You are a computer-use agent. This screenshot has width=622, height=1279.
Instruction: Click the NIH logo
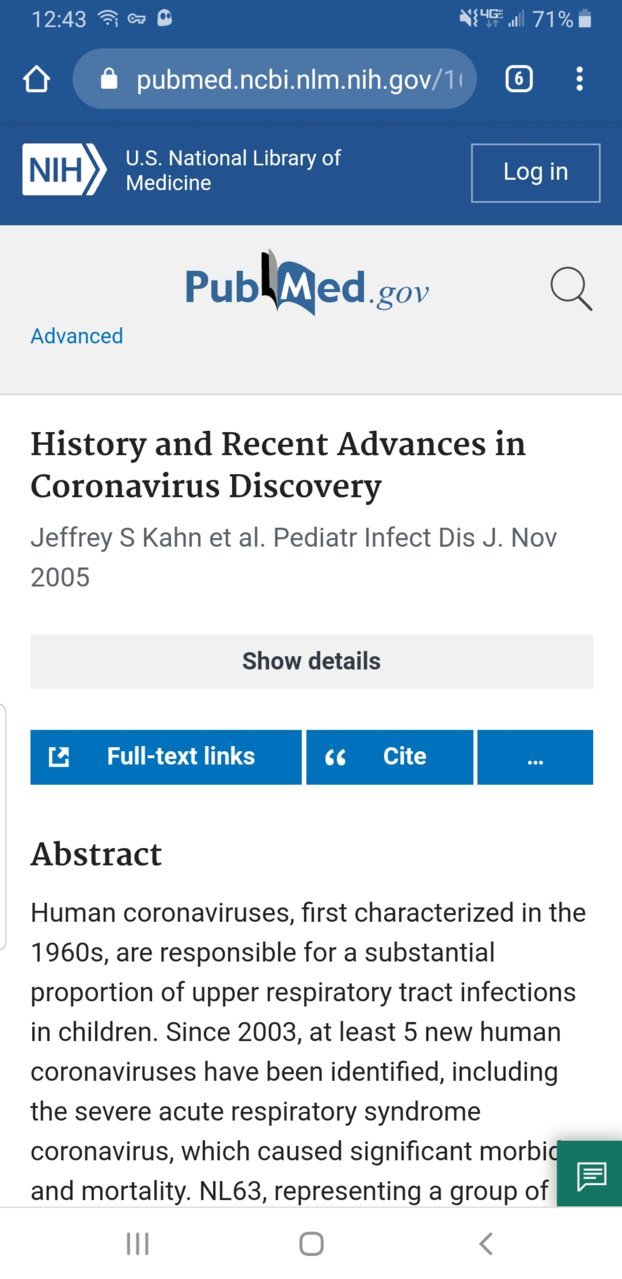pos(64,170)
